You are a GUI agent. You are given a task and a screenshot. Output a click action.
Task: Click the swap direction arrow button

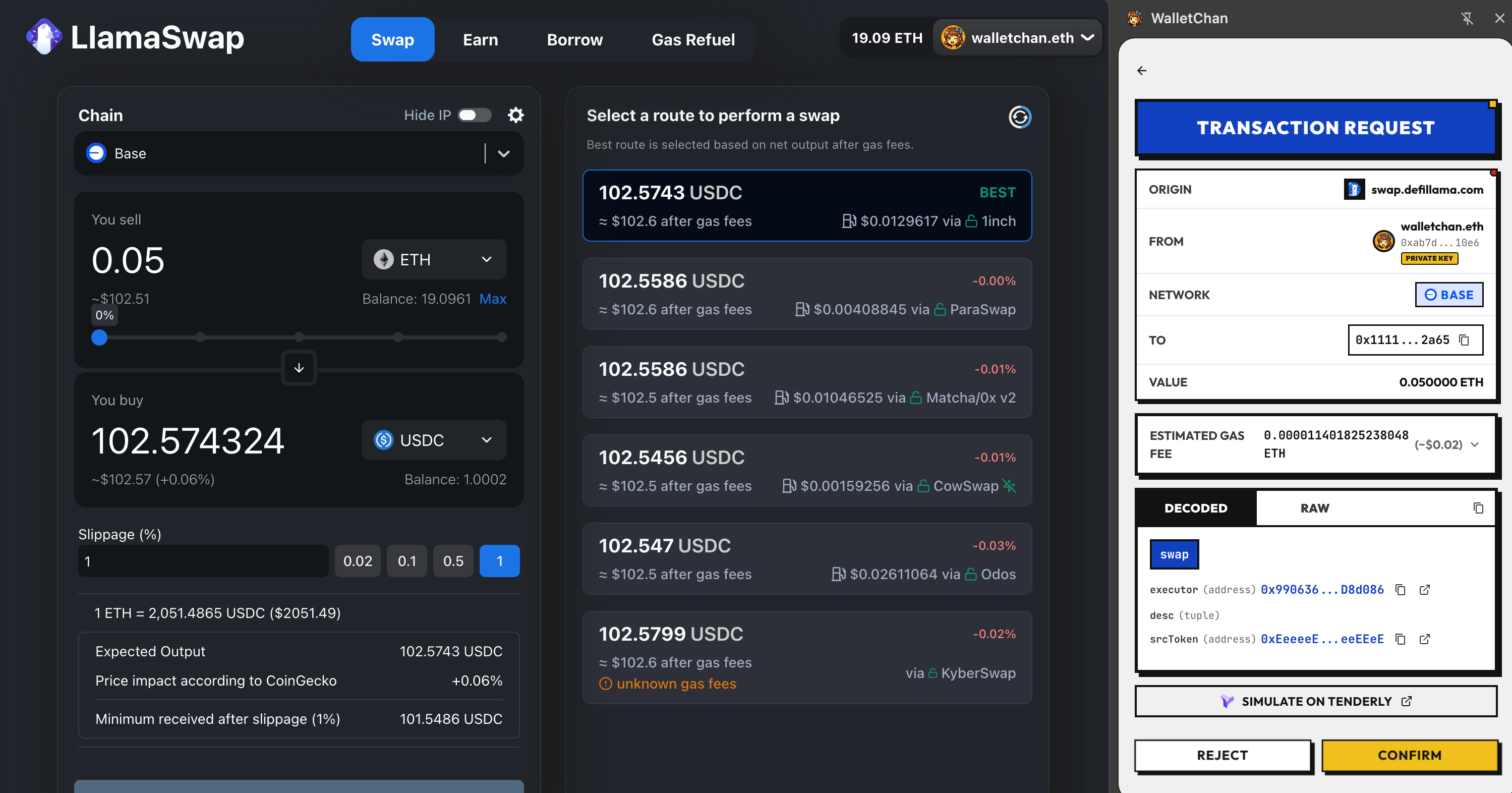tap(299, 368)
